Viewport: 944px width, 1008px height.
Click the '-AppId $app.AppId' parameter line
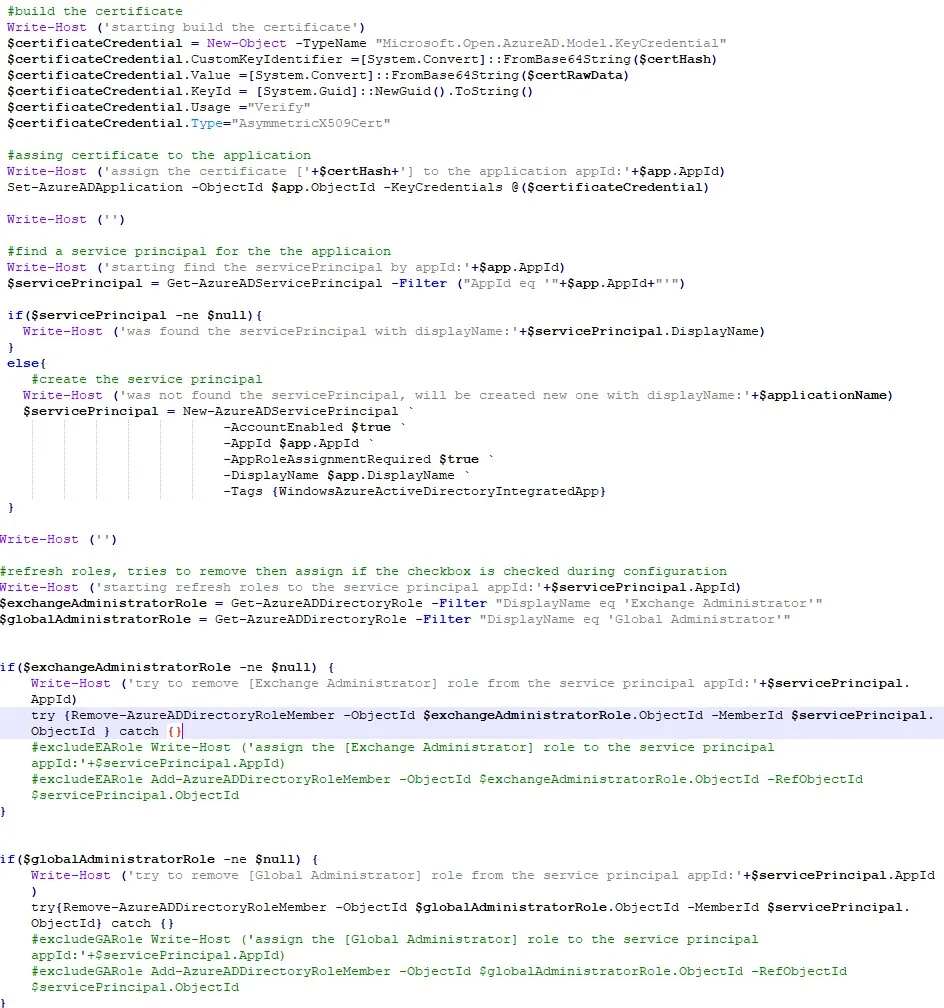pos(298,444)
